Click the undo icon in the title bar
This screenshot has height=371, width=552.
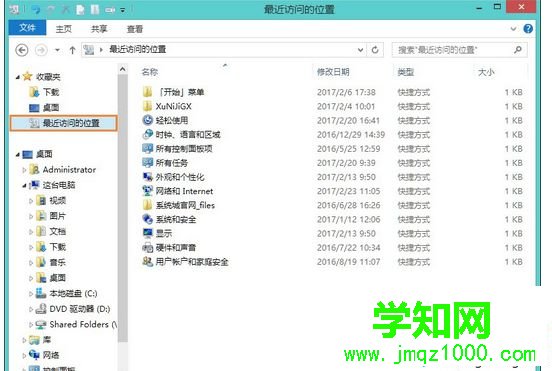click(36, 10)
